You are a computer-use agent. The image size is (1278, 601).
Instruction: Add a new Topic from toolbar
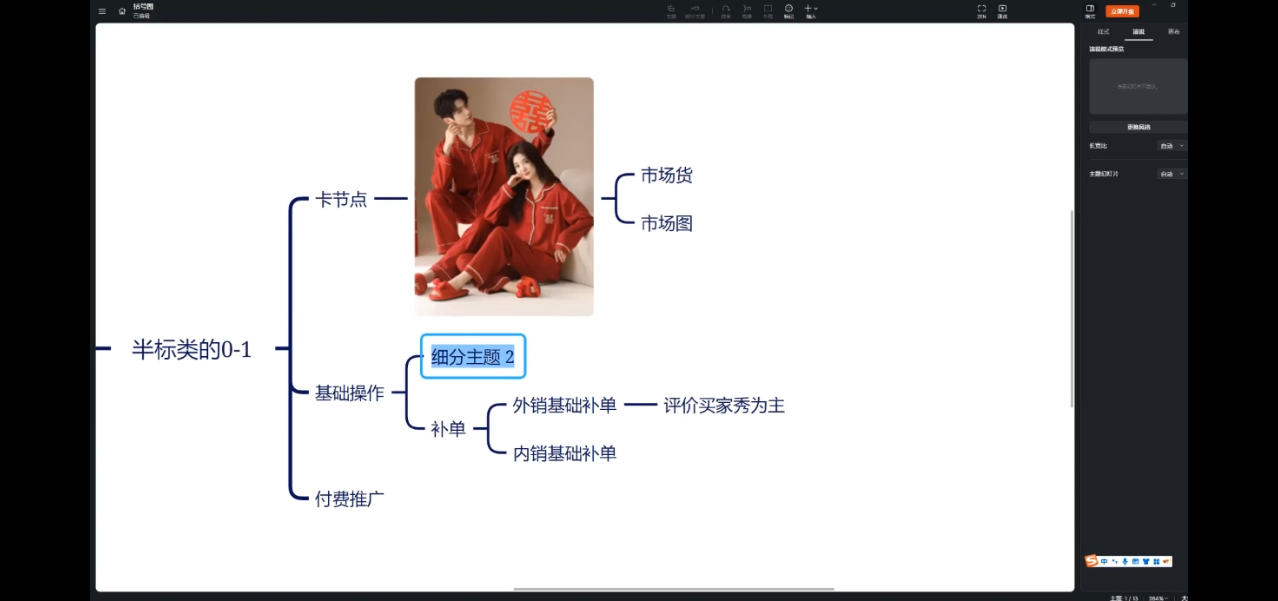click(x=671, y=10)
